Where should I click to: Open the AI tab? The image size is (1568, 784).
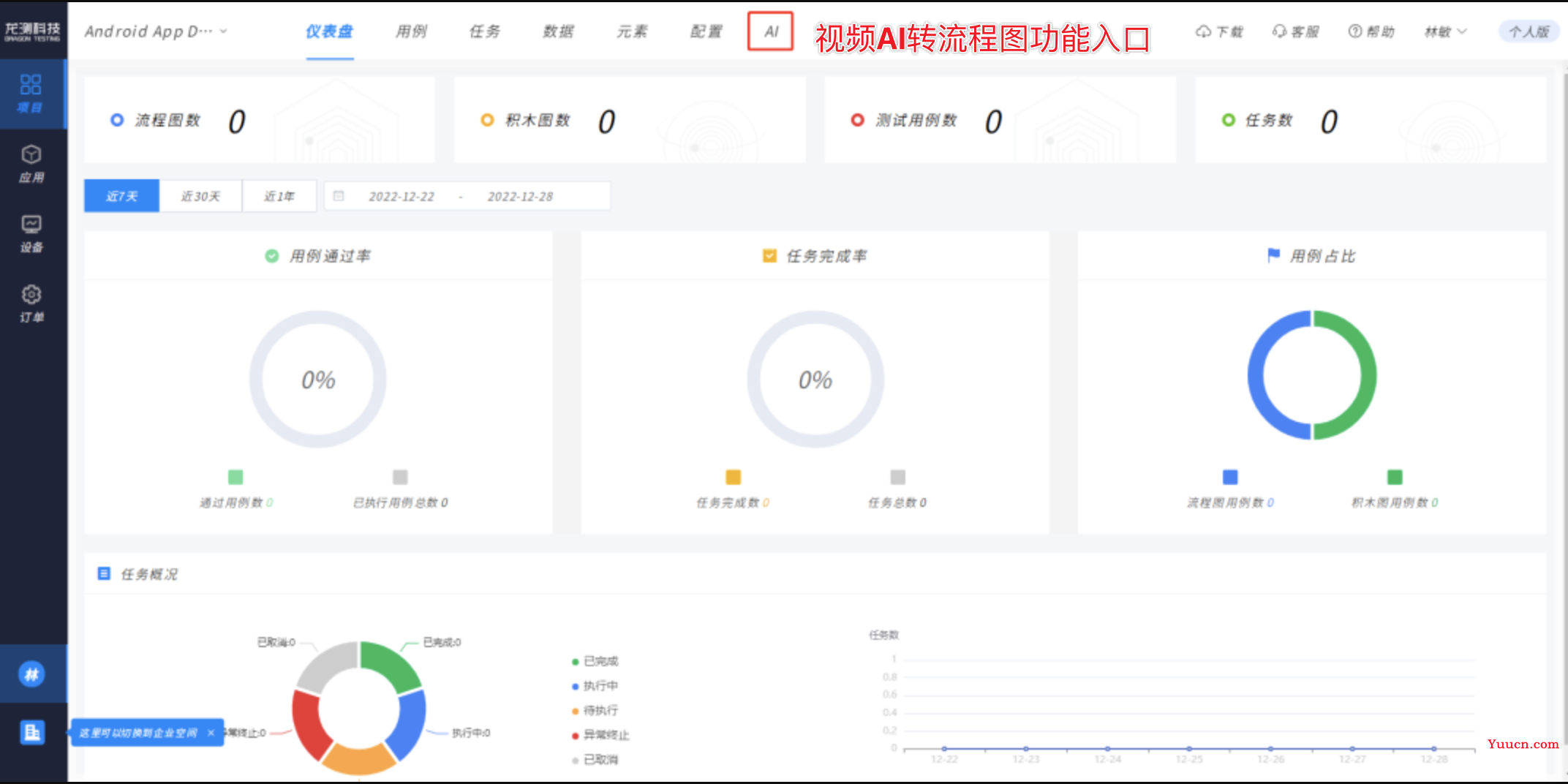(771, 31)
